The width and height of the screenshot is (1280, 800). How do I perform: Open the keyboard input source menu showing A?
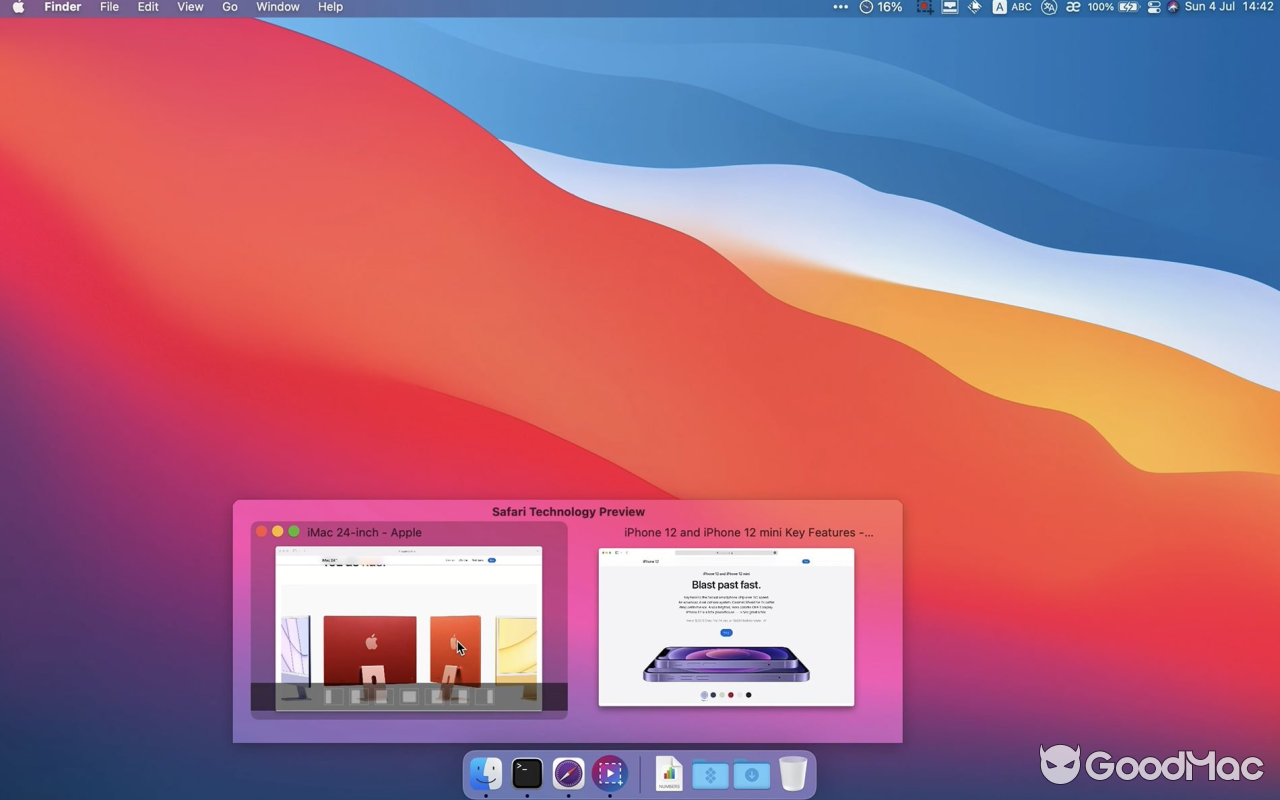click(x=998, y=7)
